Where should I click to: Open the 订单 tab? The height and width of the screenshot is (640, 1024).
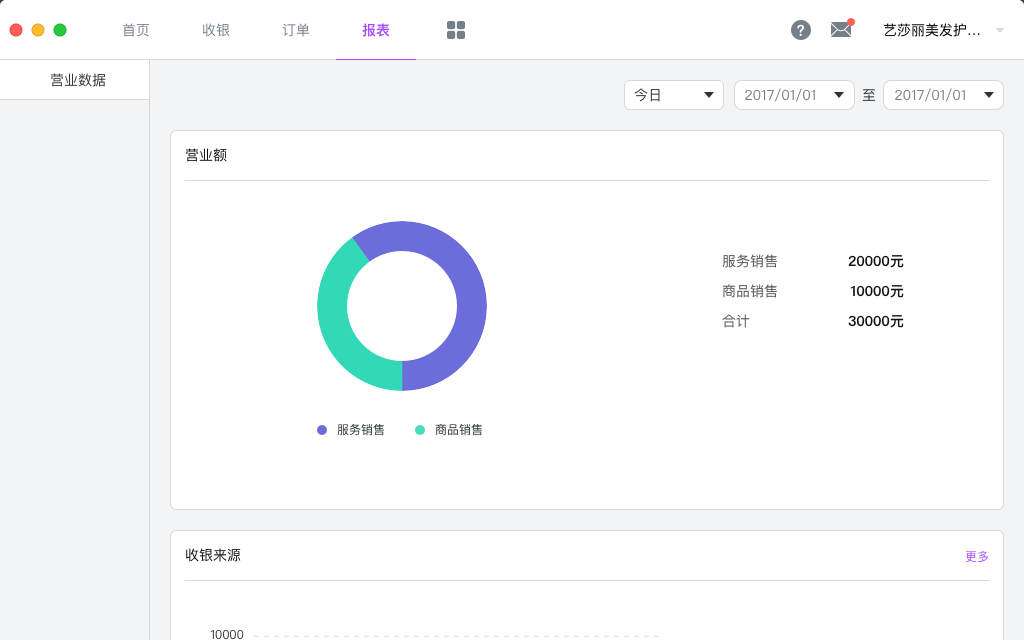pos(296,30)
